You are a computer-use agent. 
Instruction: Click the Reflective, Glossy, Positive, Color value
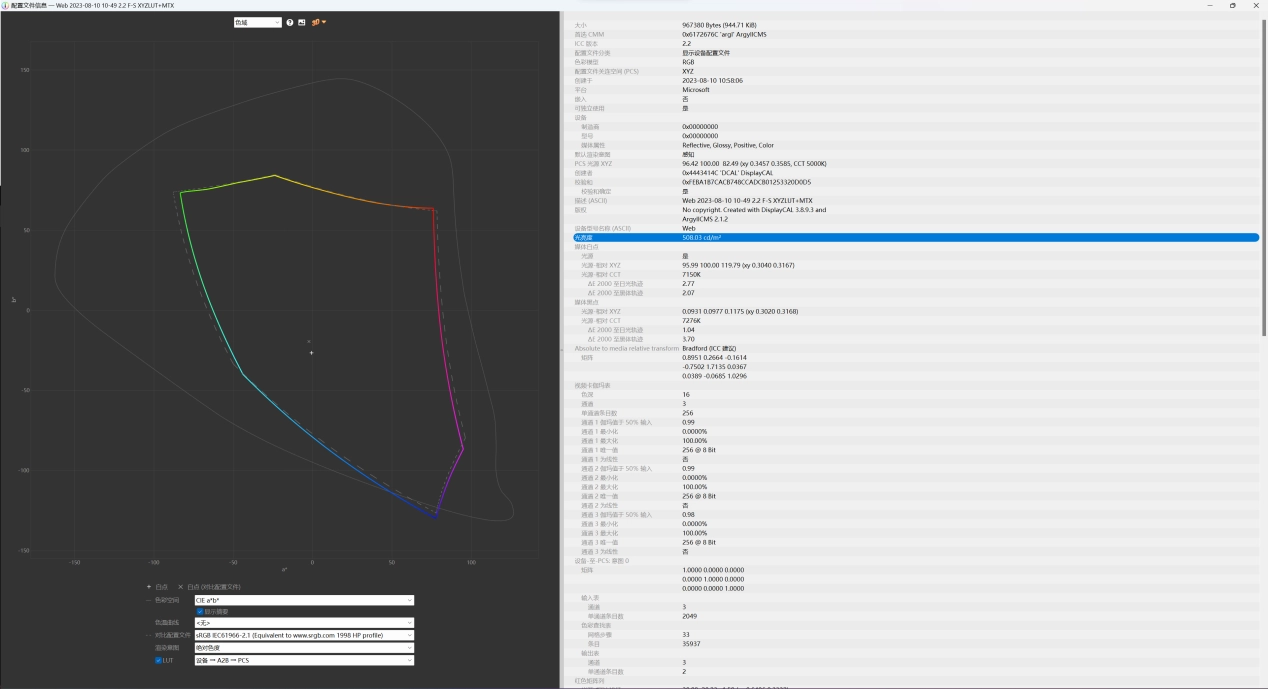(x=728, y=145)
